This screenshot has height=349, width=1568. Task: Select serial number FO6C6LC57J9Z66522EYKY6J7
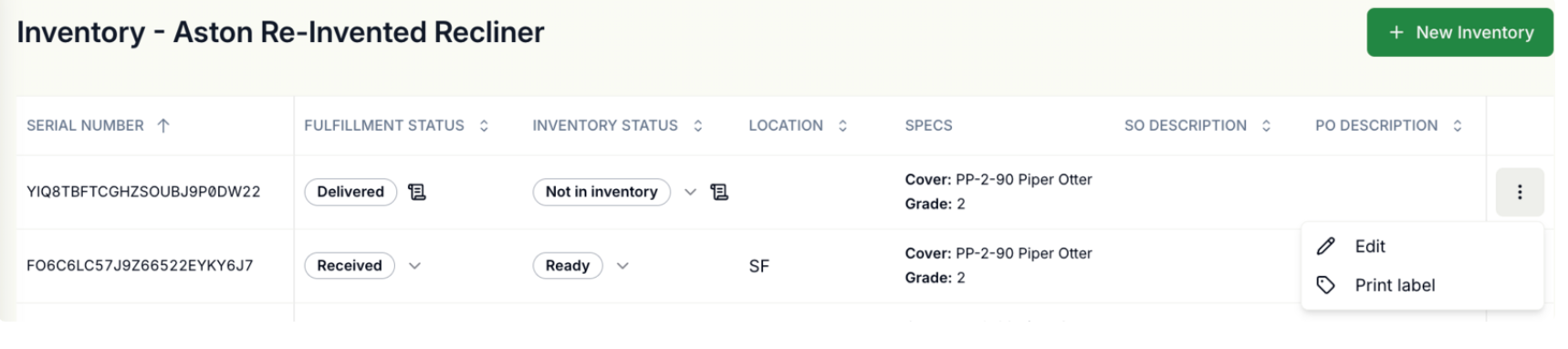(x=140, y=266)
